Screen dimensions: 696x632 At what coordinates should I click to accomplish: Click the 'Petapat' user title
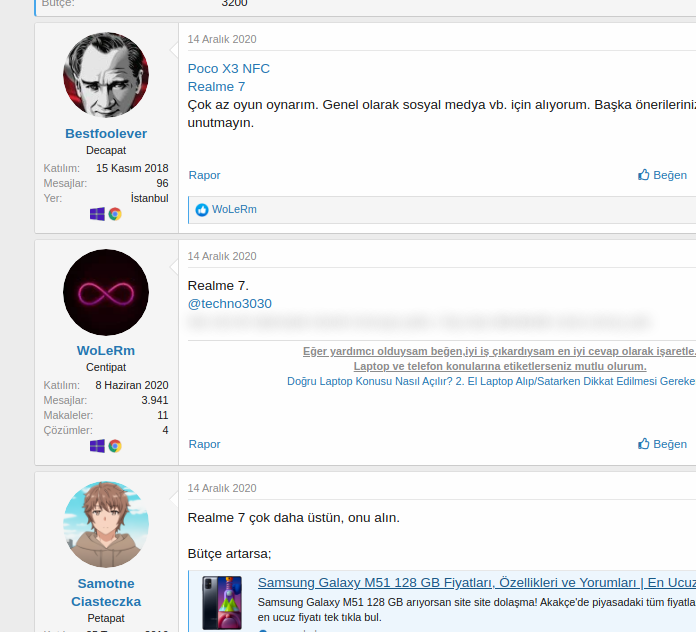pos(106,618)
